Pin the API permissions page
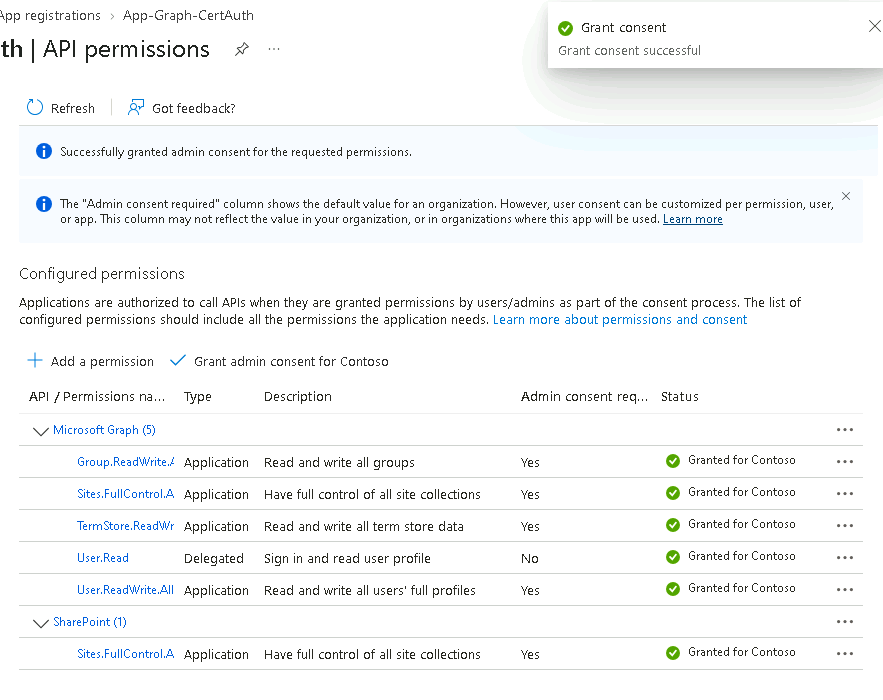Screen dimensions: 883x700 (x=242, y=50)
